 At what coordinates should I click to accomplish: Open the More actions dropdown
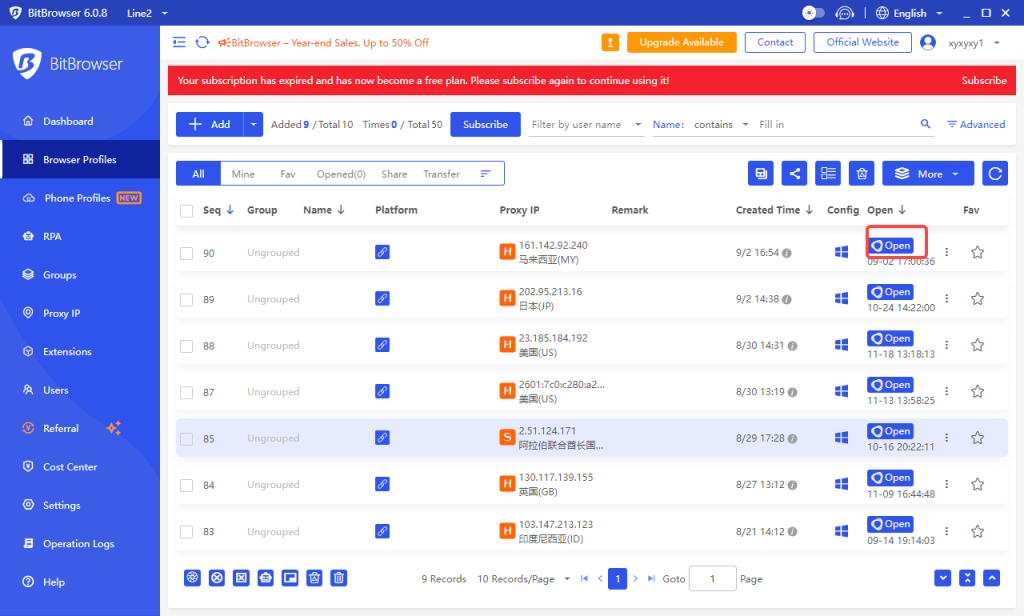[x=926, y=173]
